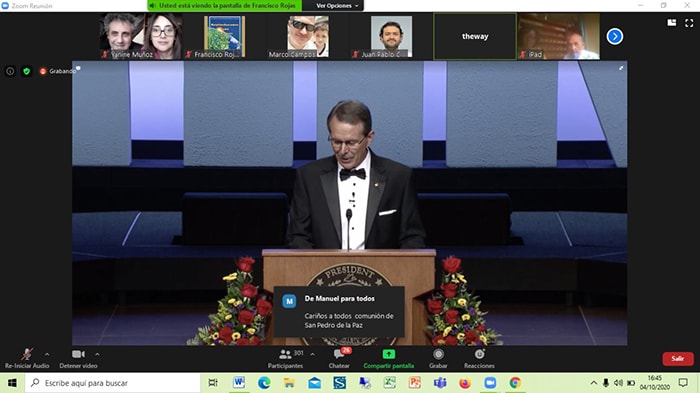Open Google Chrome from the taskbar
The image size is (700, 393).
click(x=515, y=383)
